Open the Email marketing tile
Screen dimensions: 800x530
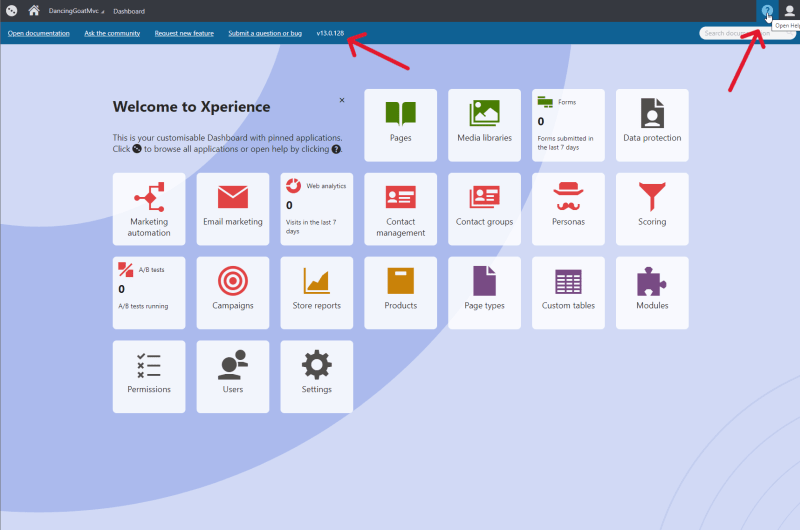233,209
